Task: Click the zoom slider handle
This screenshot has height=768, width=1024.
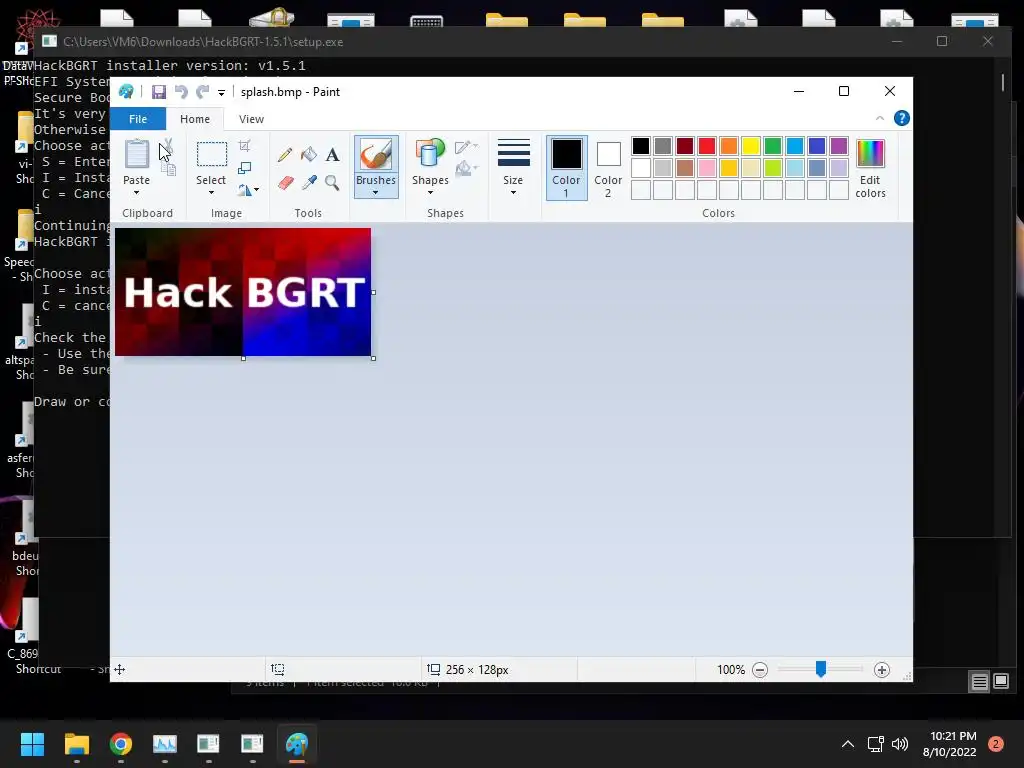Action: tap(821, 669)
